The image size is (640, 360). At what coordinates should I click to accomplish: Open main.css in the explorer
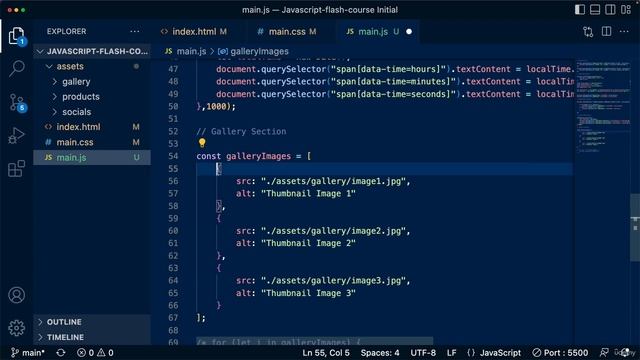[92, 142]
